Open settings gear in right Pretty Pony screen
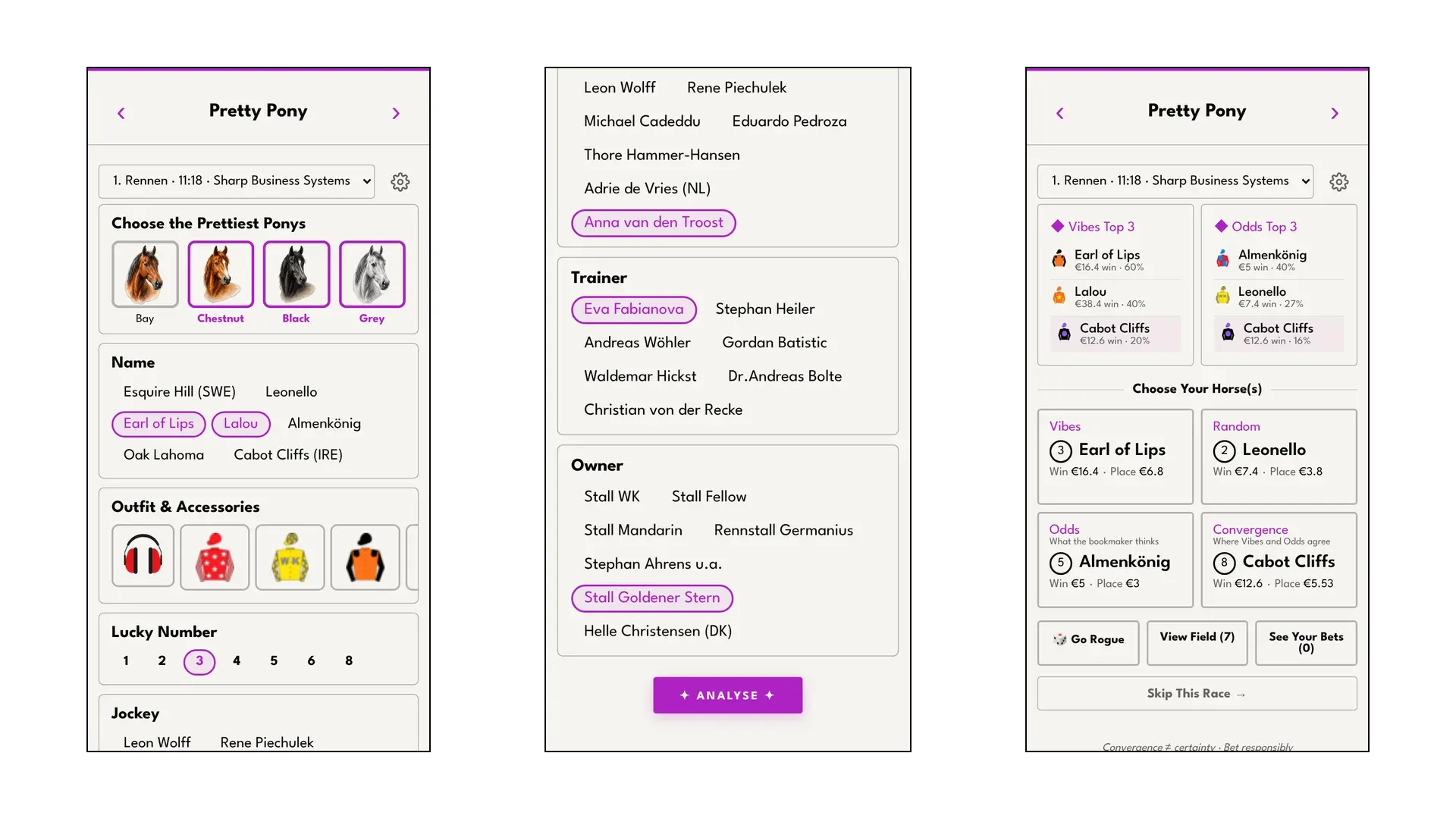The height and width of the screenshot is (819, 1456). (1338, 181)
